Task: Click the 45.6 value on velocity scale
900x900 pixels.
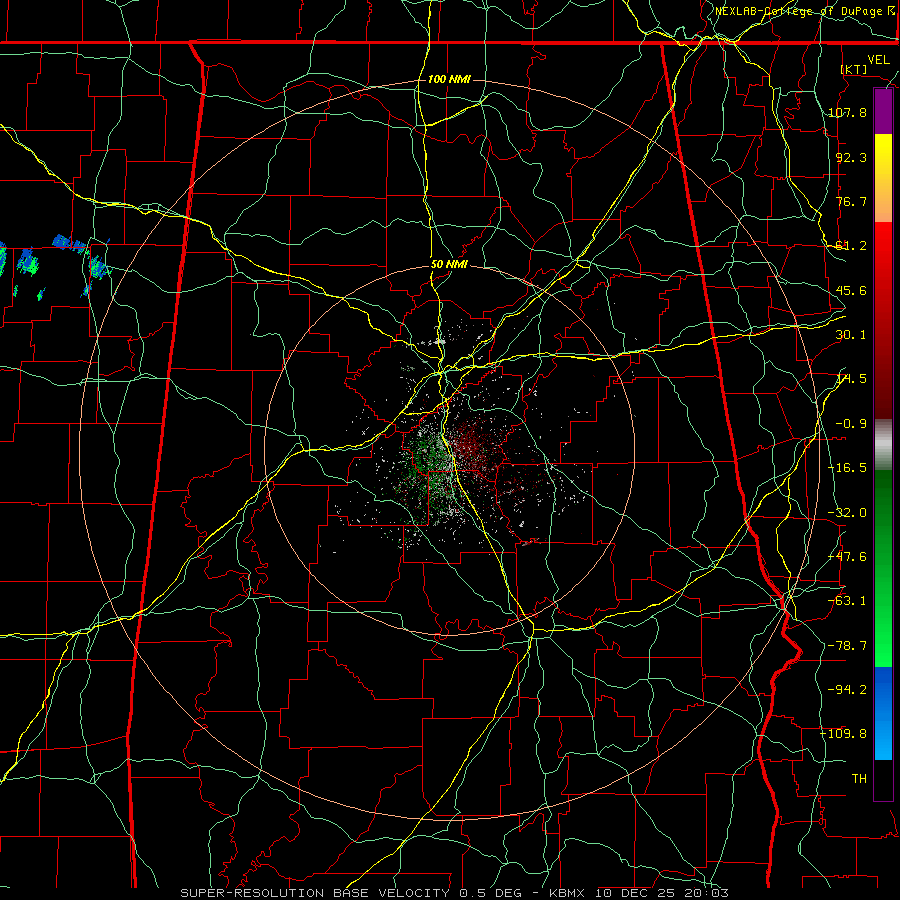Action: pyautogui.click(x=851, y=290)
